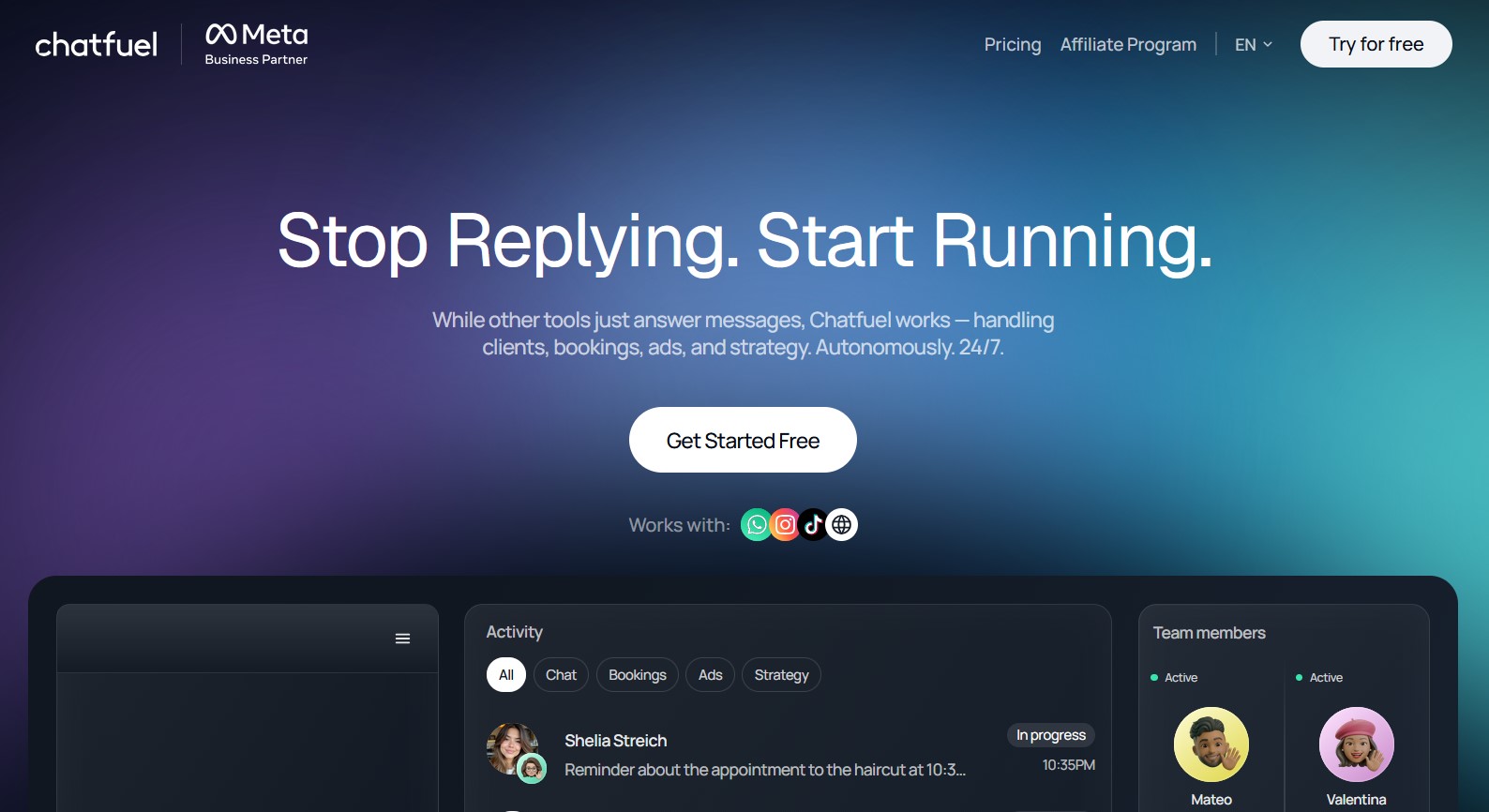
Task: Click the Chatfuel logo
Action: pyautogui.click(x=97, y=44)
